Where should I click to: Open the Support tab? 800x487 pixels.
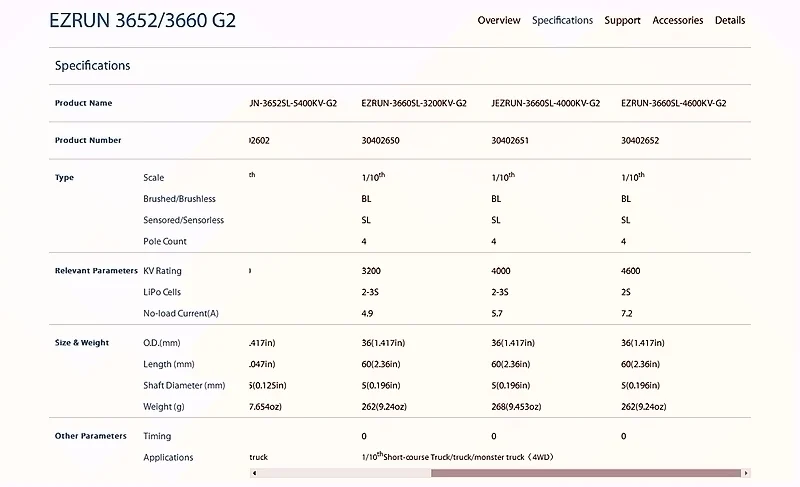622,20
